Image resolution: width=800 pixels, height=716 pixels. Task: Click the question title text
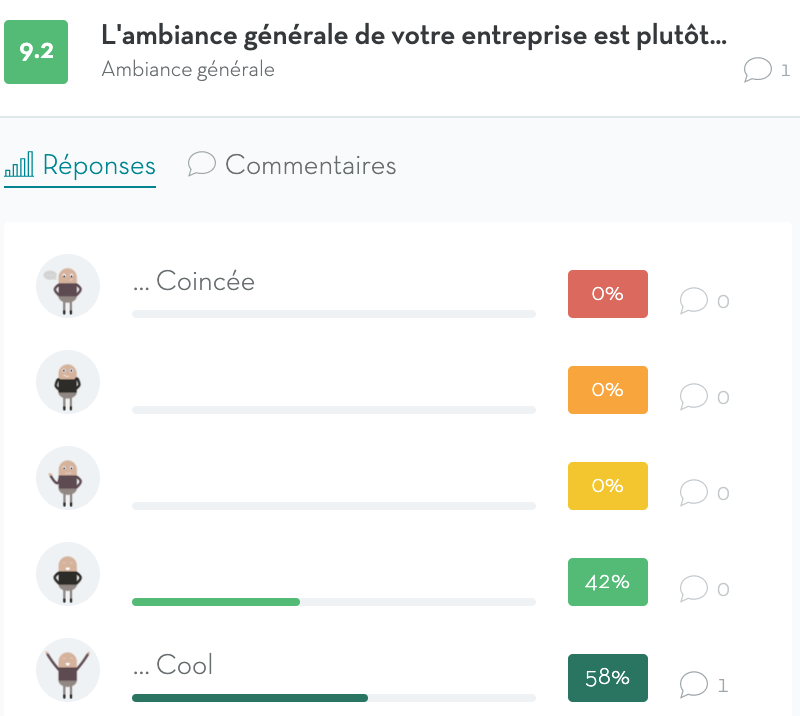pyautogui.click(x=414, y=34)
